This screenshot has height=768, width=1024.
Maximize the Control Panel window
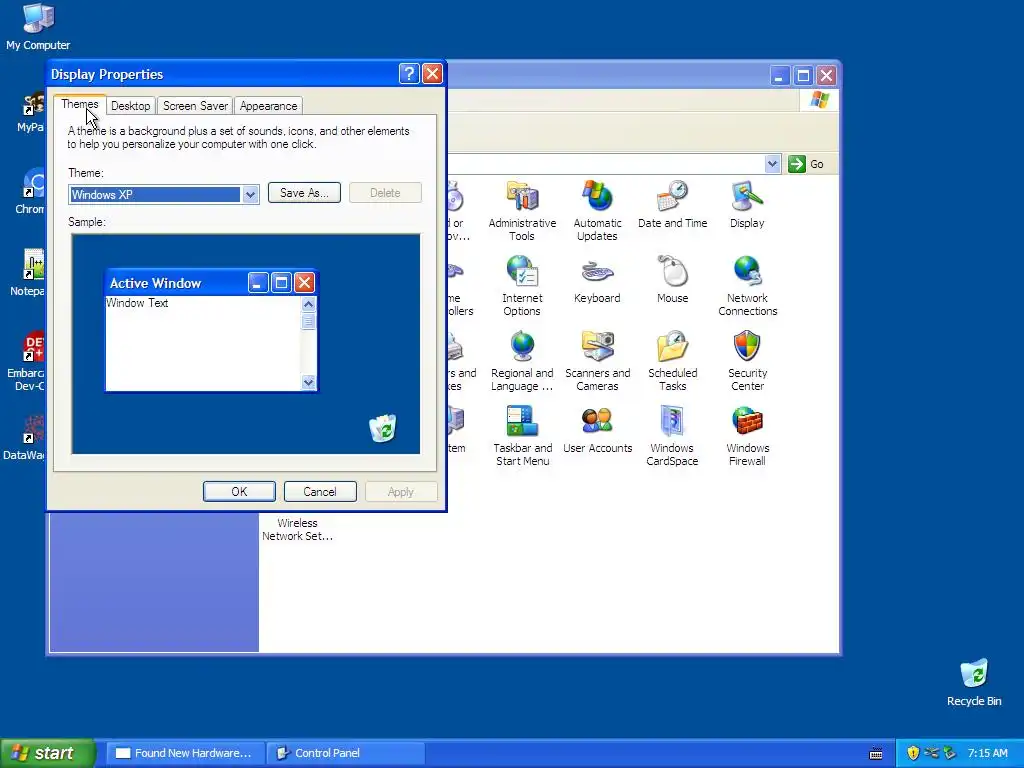click(803, 76)
